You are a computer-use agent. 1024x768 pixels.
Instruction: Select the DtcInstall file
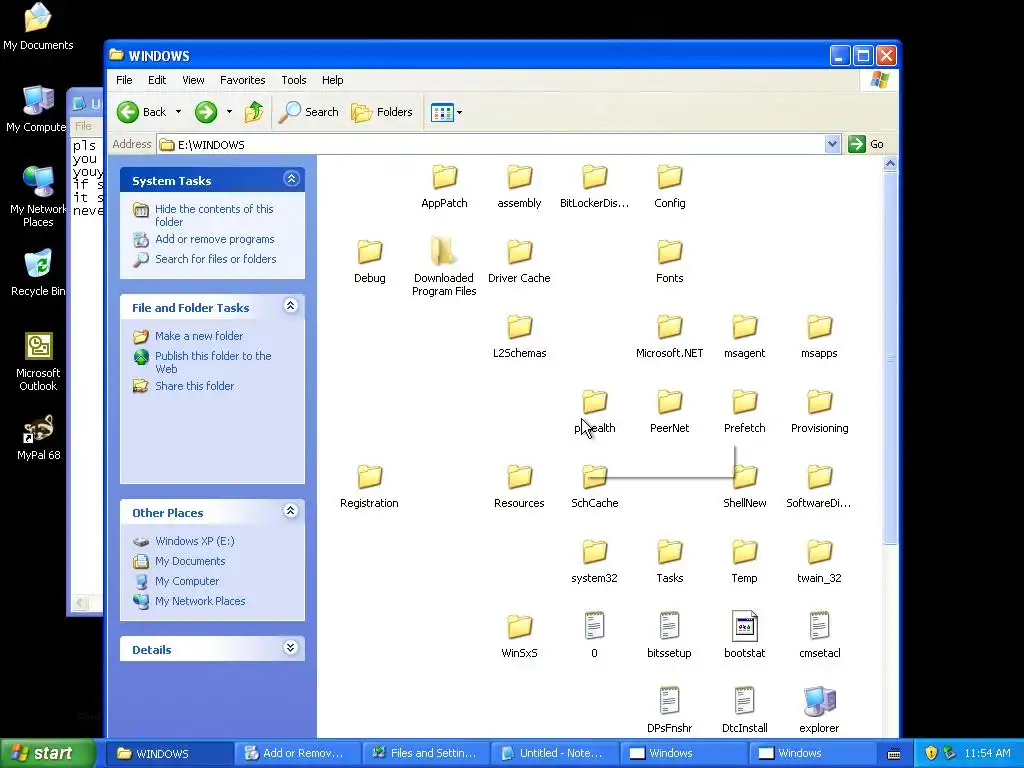coord(744,710)
